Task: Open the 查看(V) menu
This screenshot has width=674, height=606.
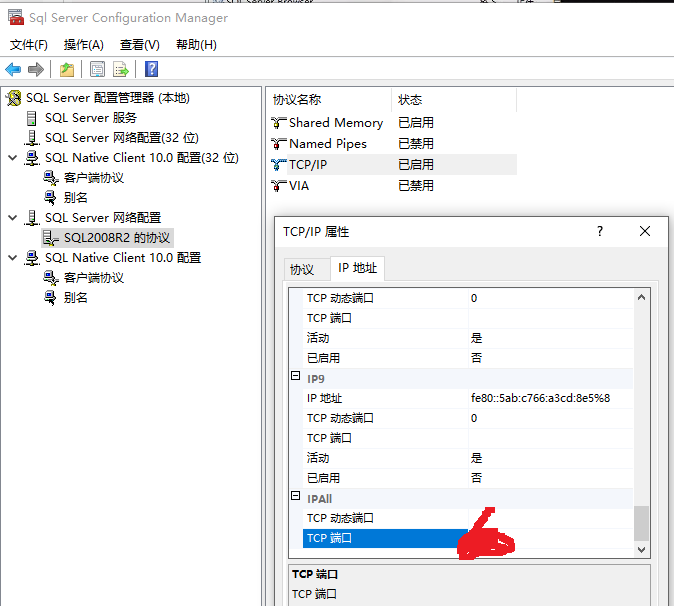Action: click(140, 45)
